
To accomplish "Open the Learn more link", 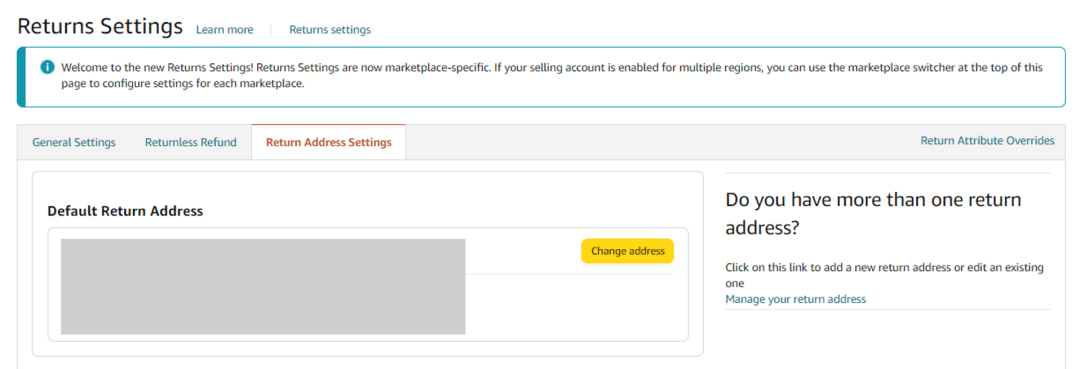I will [225, 30].
